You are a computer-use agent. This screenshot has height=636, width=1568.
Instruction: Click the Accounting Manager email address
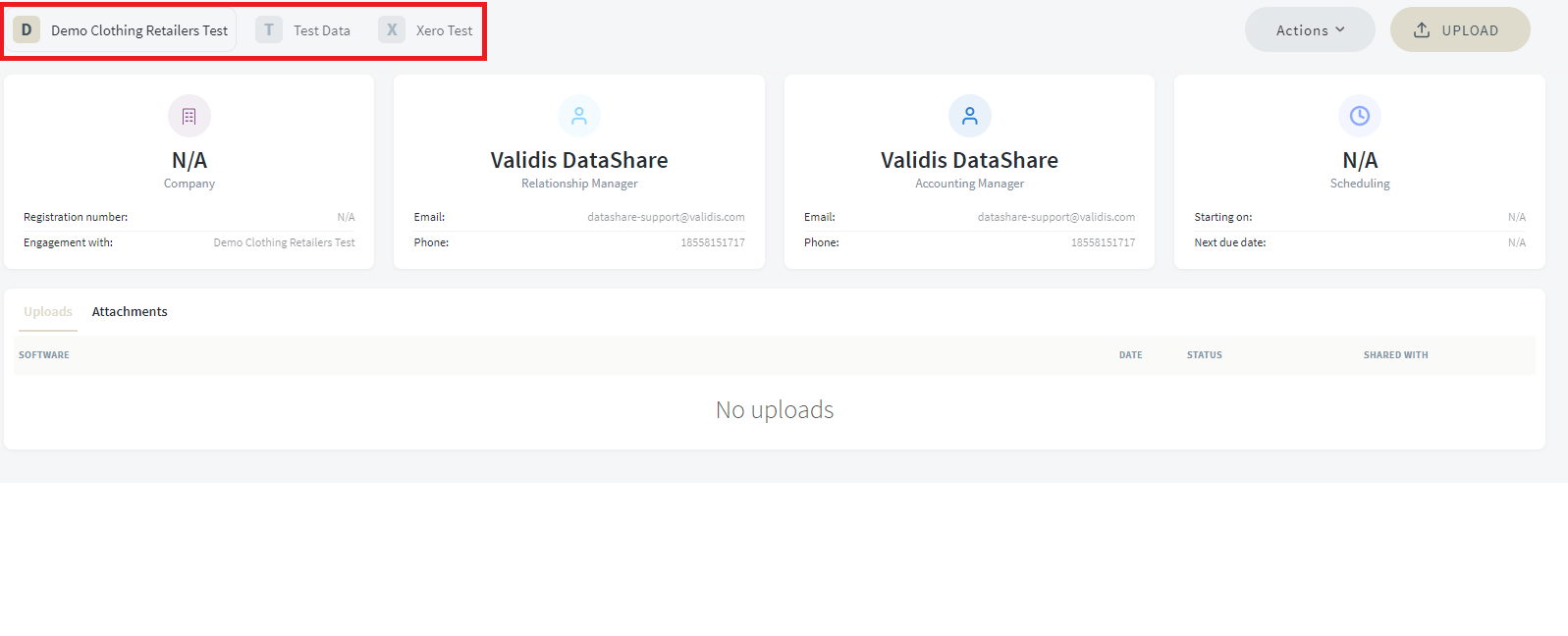point(1056,217)
